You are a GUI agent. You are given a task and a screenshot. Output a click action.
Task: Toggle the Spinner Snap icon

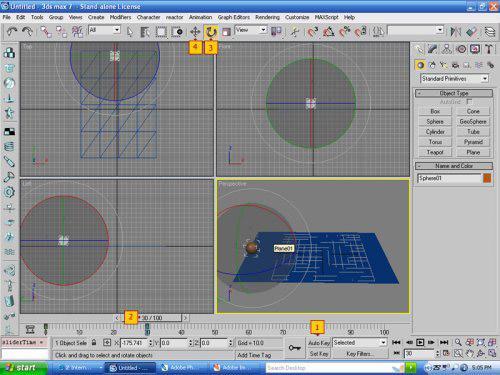coord(361,32)
